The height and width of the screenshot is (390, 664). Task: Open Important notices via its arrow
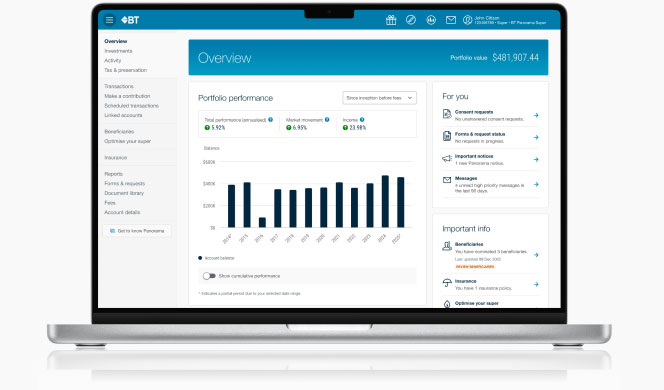pos(536,160)
